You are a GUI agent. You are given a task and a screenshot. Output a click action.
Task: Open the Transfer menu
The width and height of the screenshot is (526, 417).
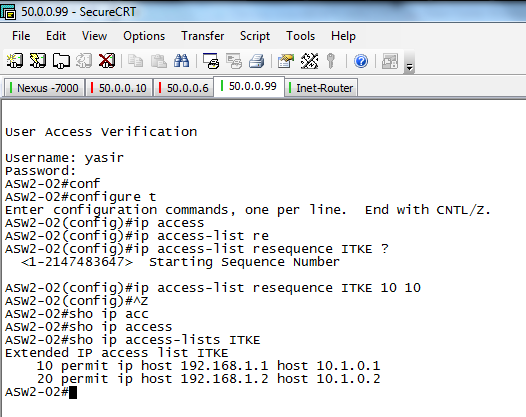(203, 36)
